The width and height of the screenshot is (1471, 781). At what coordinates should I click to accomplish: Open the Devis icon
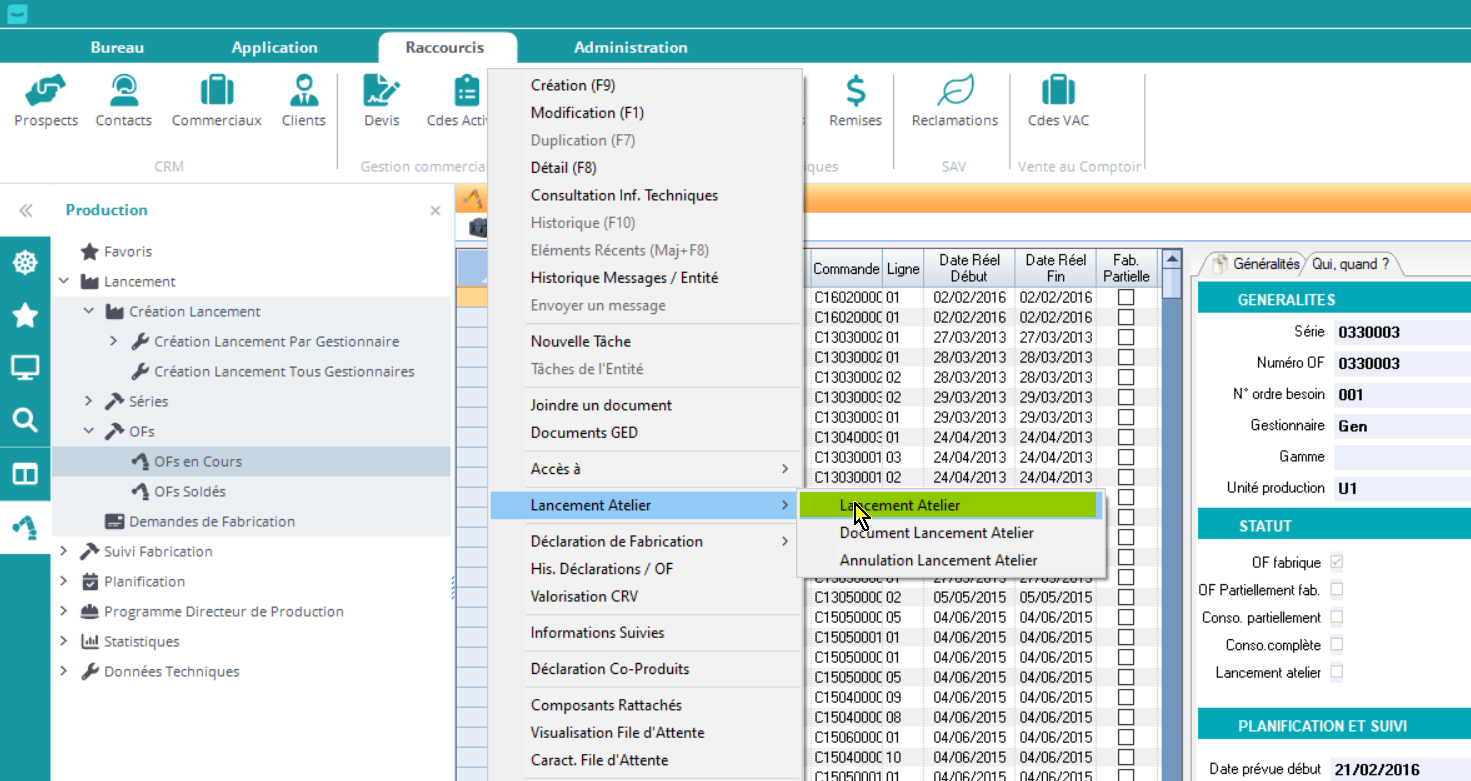click(x=381, y=92)
